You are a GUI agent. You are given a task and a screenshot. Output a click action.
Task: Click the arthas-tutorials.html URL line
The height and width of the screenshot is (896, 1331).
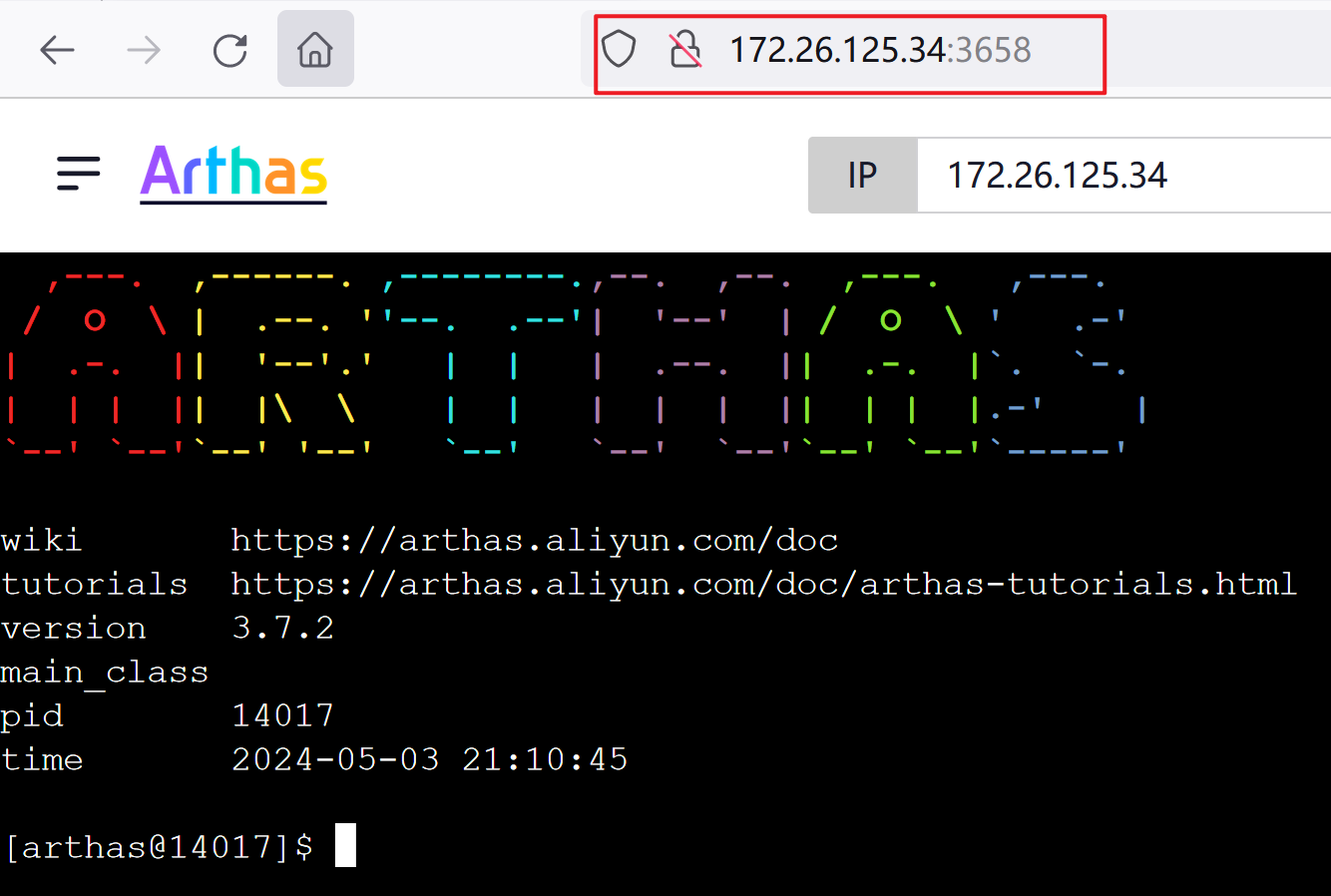(763, 584)
